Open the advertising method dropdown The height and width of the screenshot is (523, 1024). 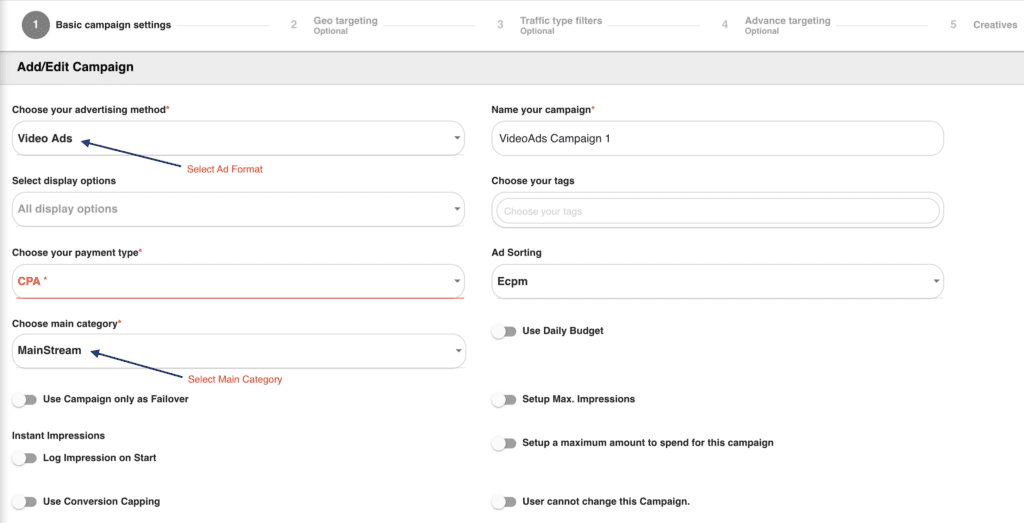tap(238, 138)
